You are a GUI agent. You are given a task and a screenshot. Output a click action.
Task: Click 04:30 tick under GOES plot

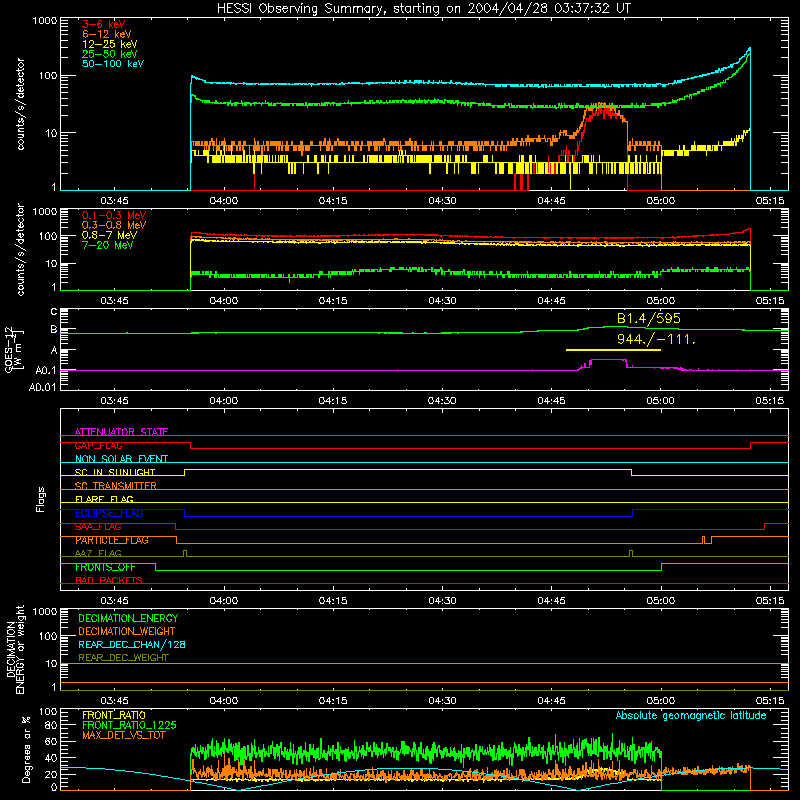pyautogui.click(x=442, y=401)
